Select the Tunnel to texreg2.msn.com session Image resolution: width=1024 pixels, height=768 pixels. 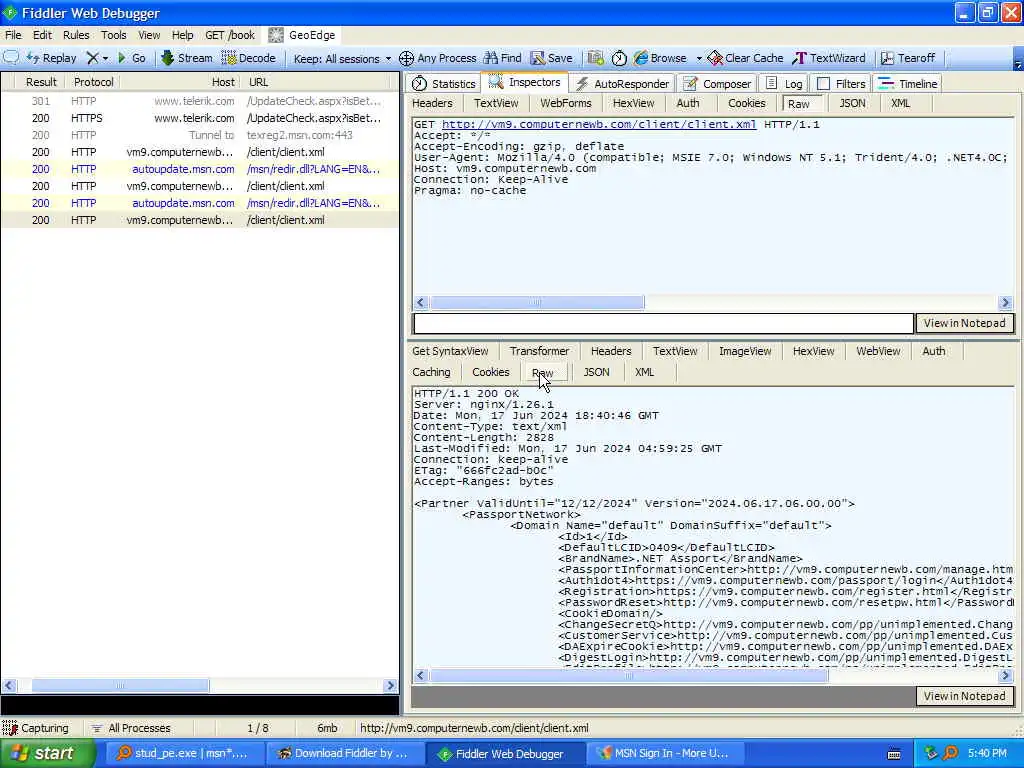click(200, 135)
